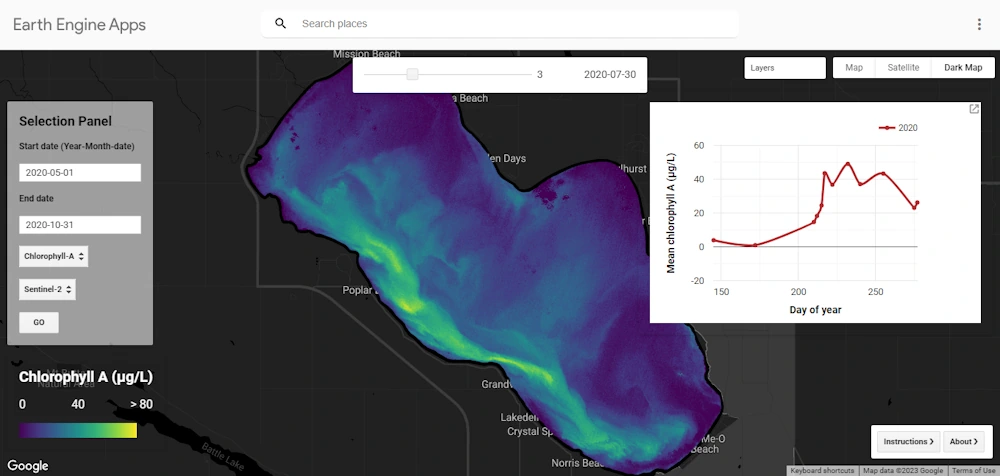Click the date slider track
This screenshot has width=1000, height=476.
[x=448, y=75]
